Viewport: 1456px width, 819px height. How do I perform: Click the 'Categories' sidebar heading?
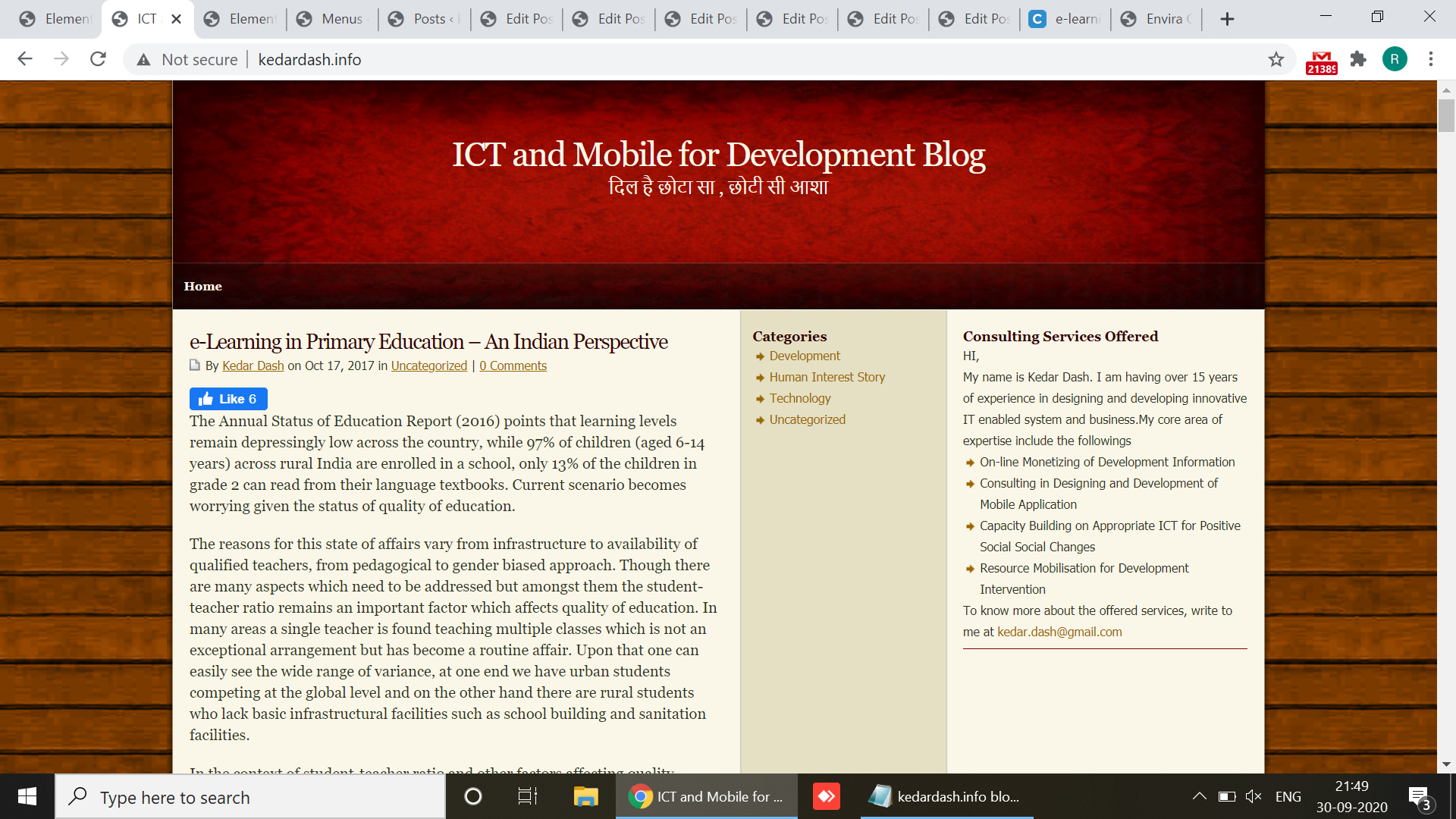[x=789, y=336]
